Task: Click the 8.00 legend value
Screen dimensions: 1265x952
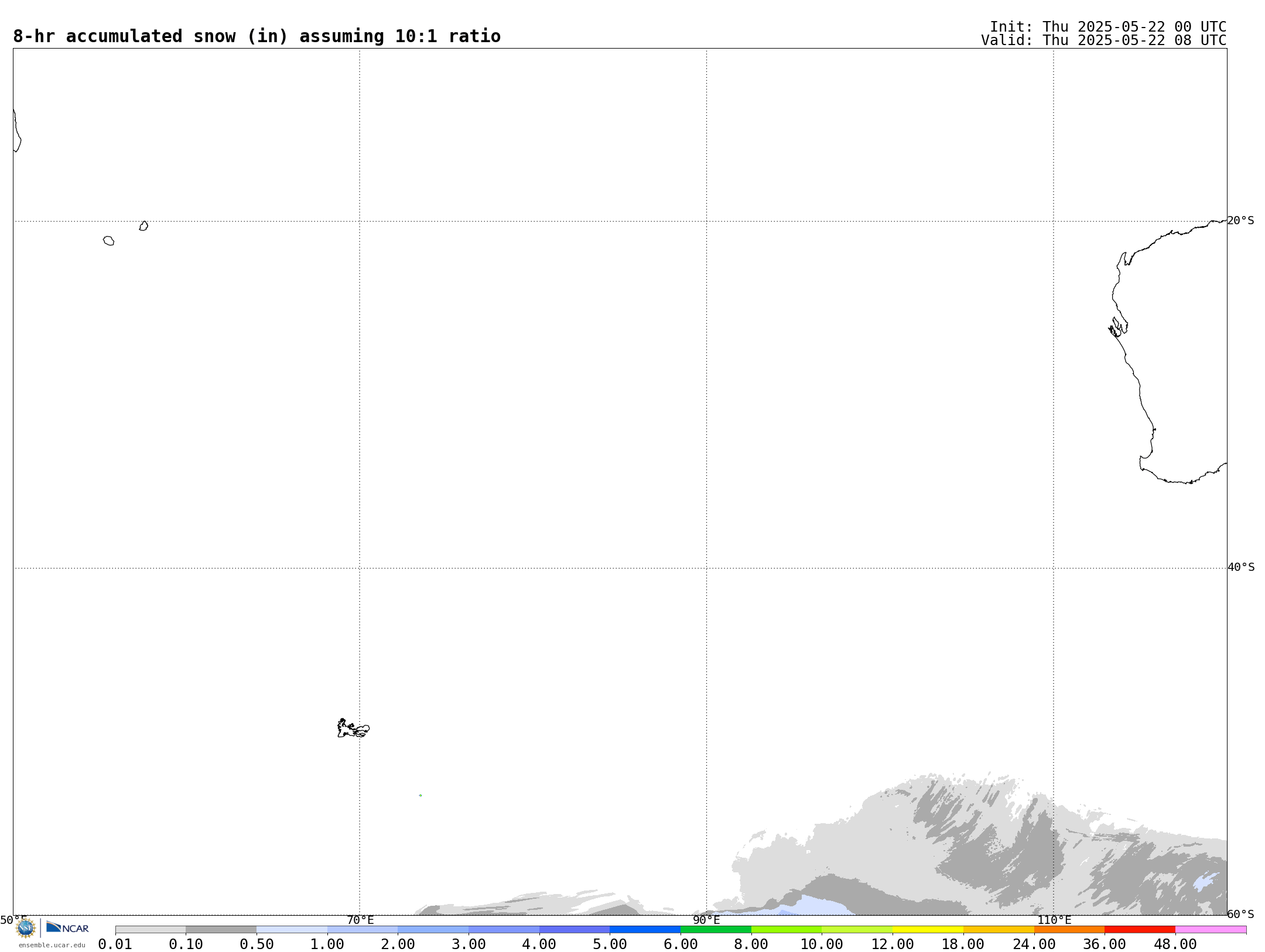Action: click(751, 944)
